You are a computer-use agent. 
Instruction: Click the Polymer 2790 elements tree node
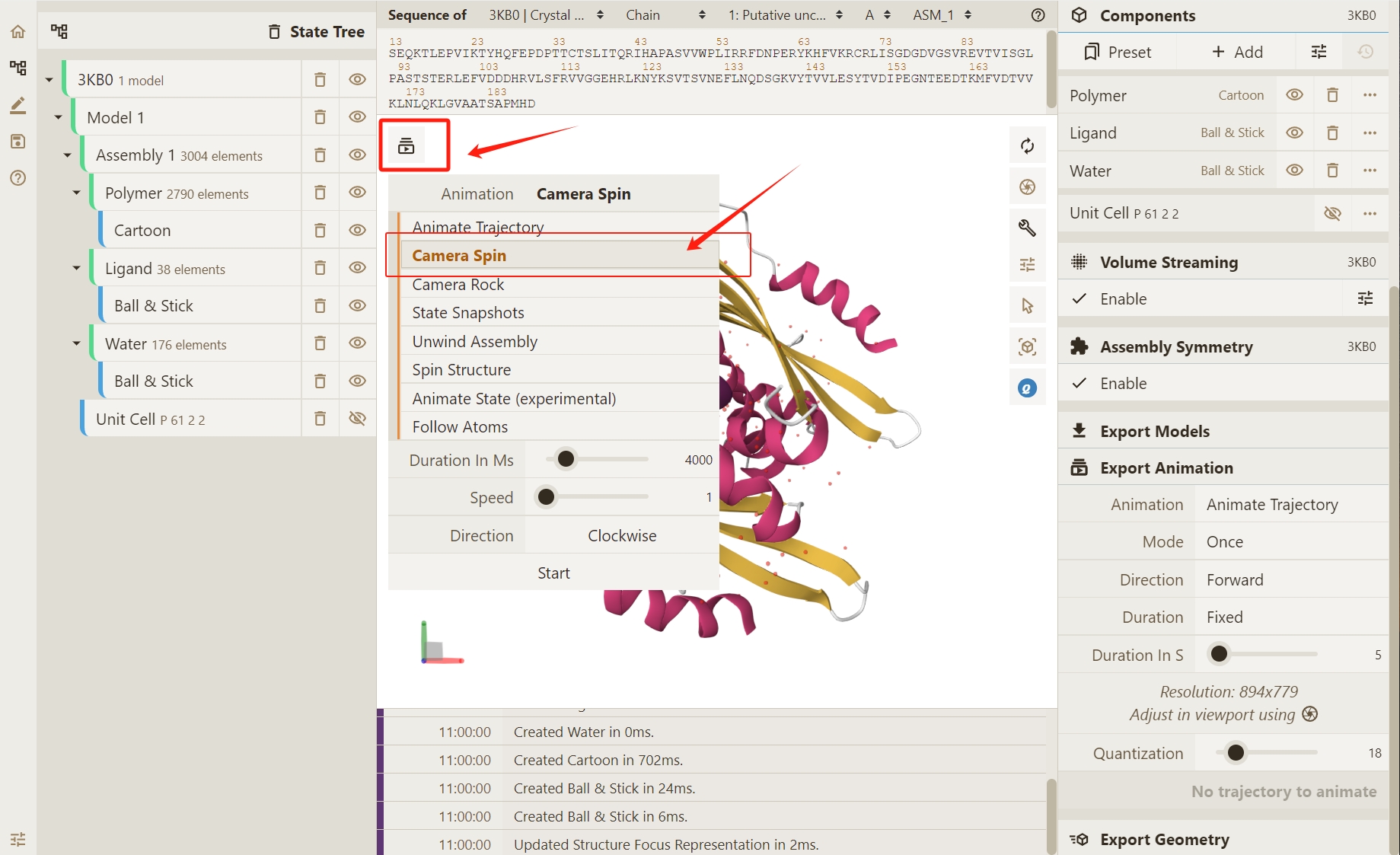177,193
